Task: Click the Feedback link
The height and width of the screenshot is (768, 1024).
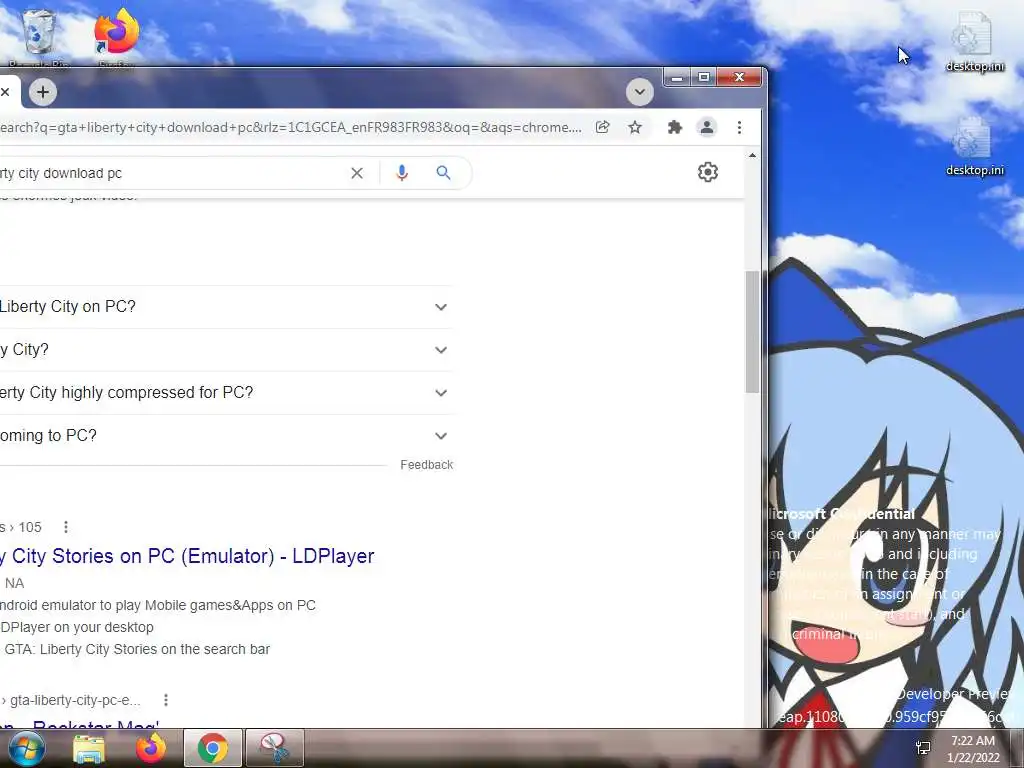Action: (x=426, y=465)
